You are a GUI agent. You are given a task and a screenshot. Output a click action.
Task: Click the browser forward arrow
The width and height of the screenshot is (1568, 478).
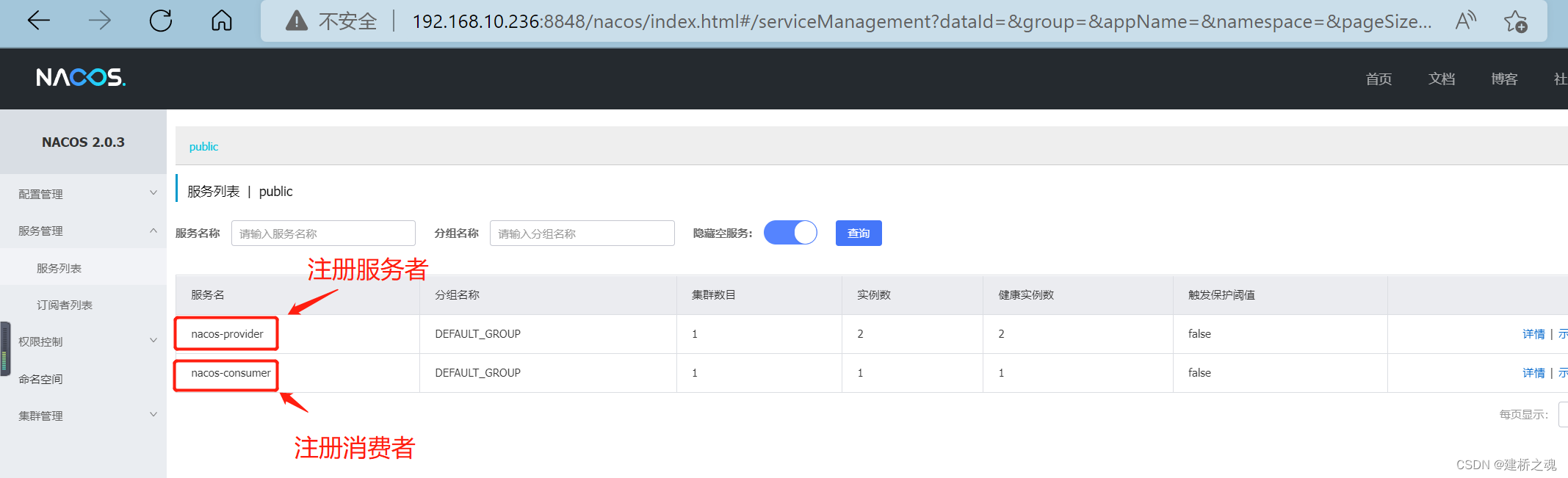[99, 21]
